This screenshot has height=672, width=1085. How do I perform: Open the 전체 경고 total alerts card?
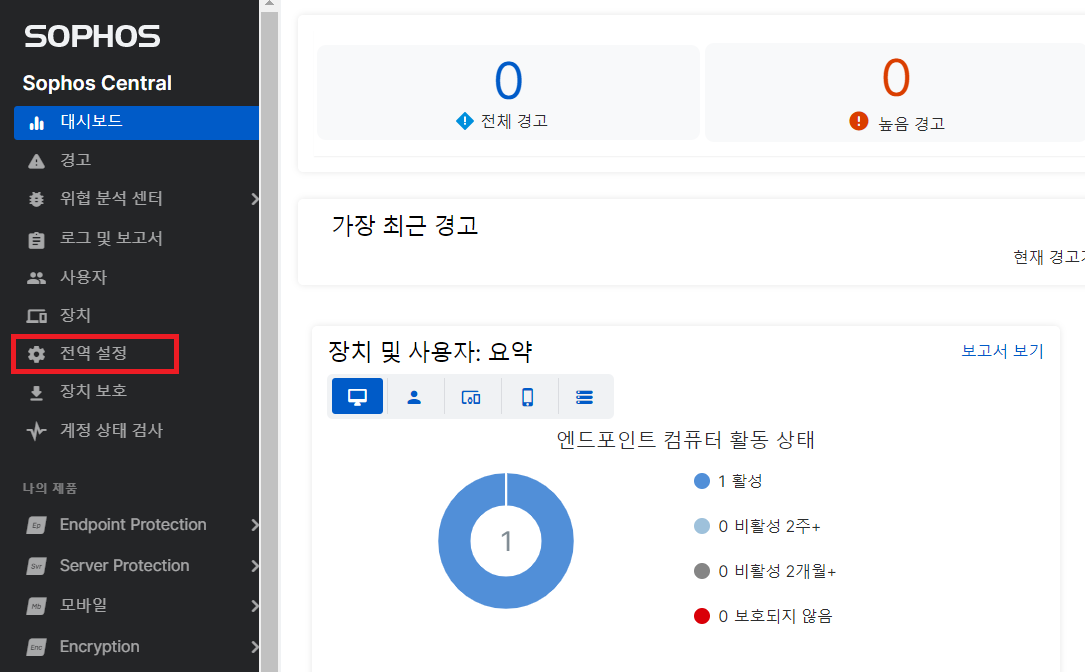pyautogui.click(x=508, y=93)
